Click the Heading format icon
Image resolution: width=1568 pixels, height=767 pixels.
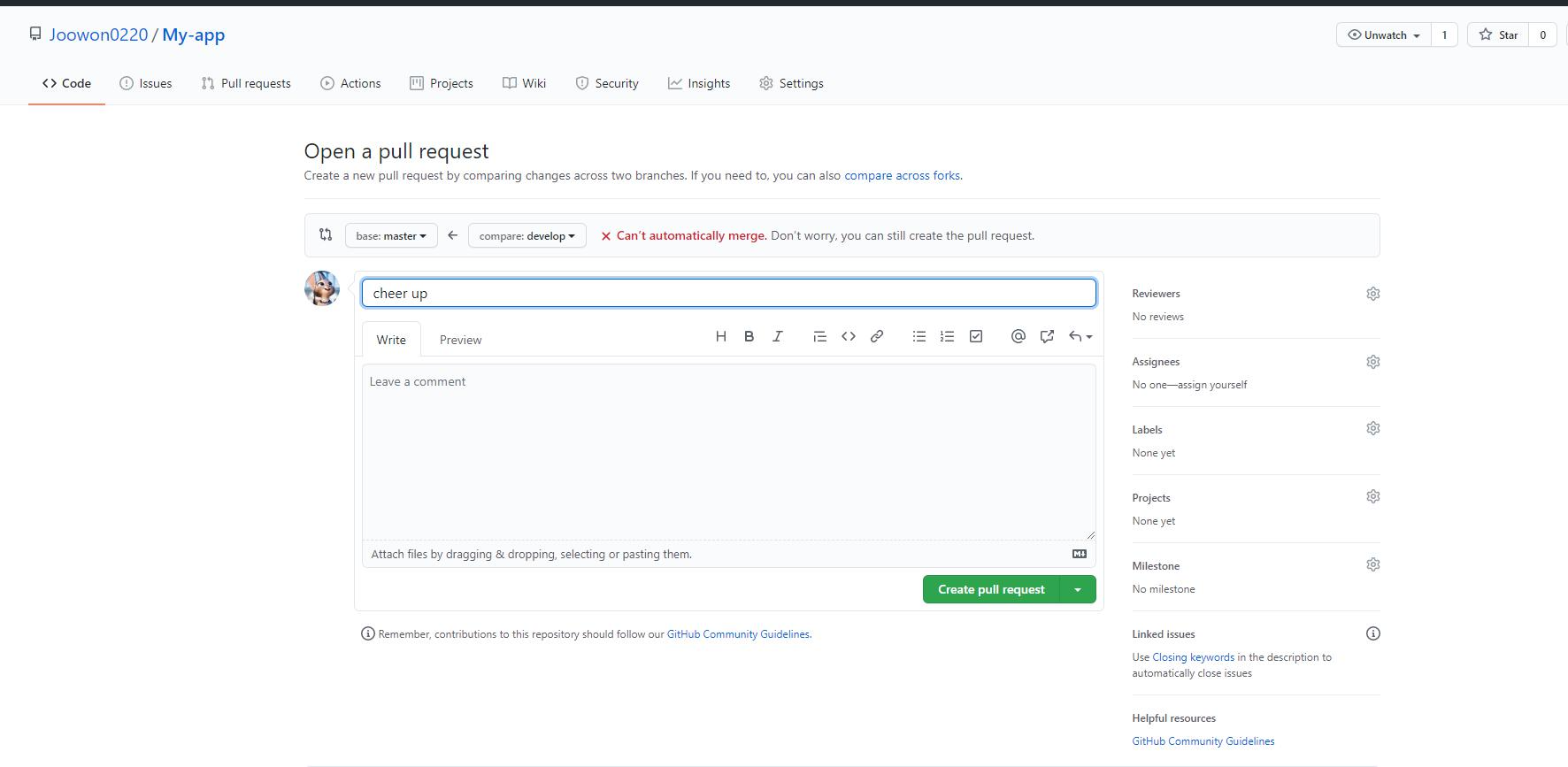pyautogui.click(x=721, y=336)
